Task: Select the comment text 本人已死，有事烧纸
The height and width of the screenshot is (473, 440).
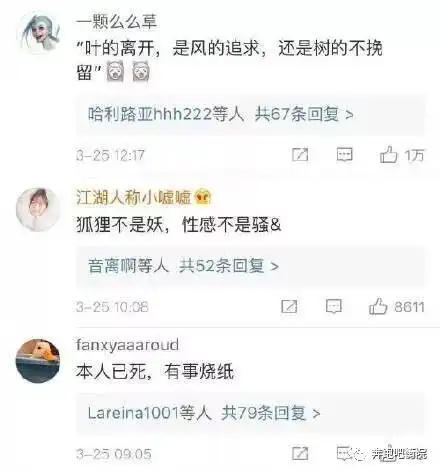Action: click(155, 372)
